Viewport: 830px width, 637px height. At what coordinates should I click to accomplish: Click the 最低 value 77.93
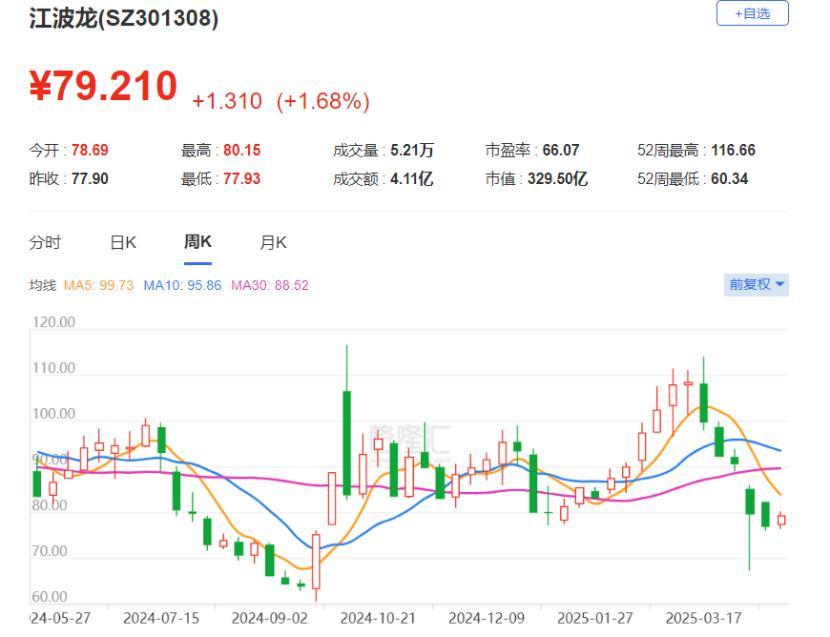pos(242,178)
